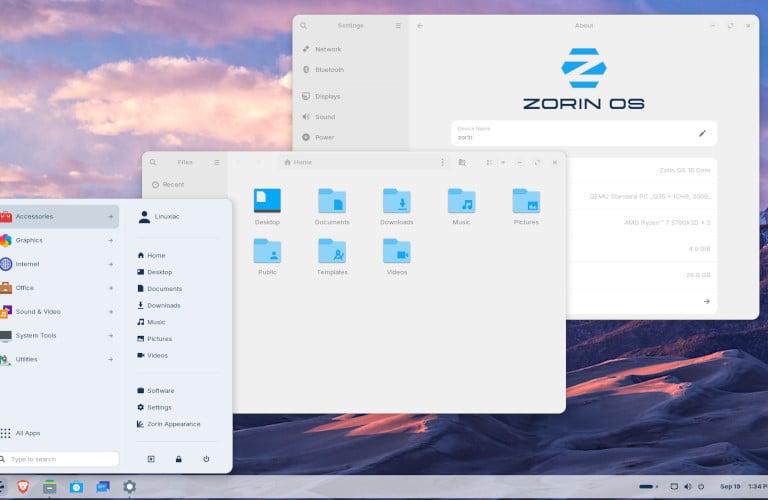Toggle grid view icon in Files toolbar

tap(489, 162)
